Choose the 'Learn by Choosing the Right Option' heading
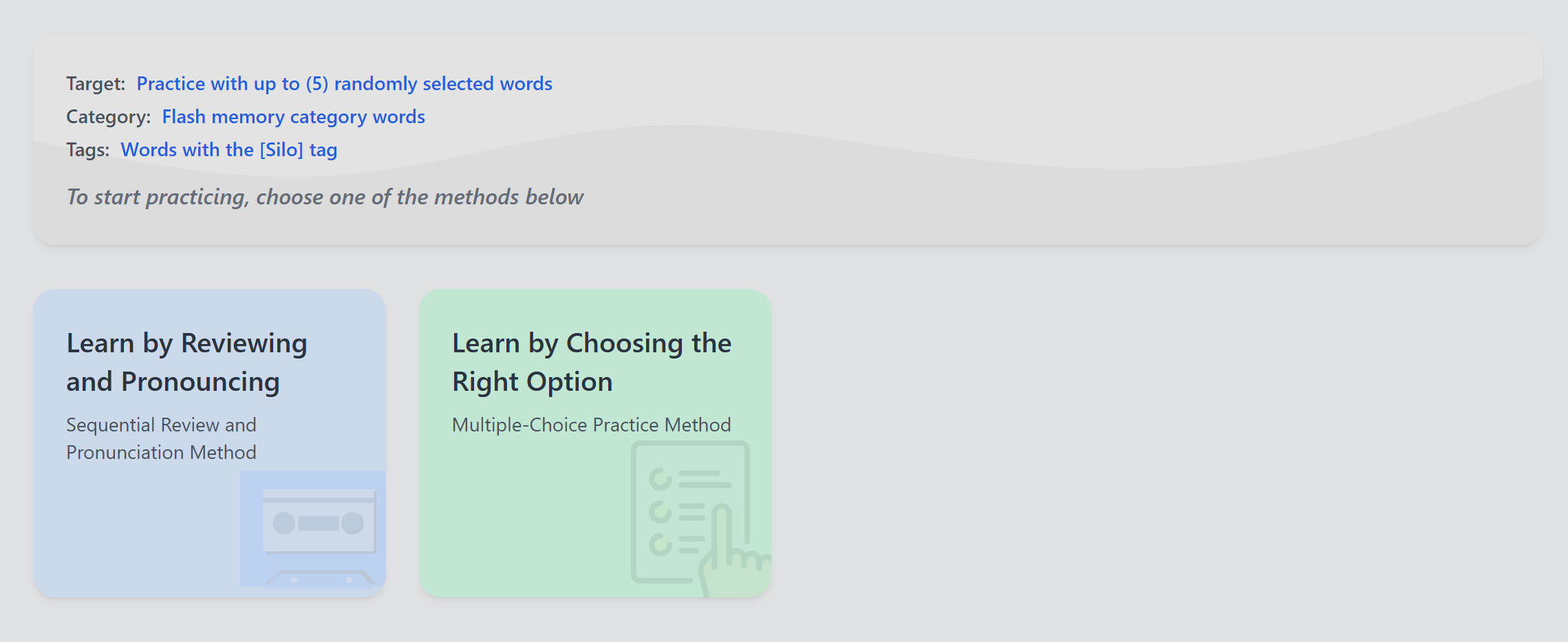Viewport: 1568px width, 642px height. [591, 363]
